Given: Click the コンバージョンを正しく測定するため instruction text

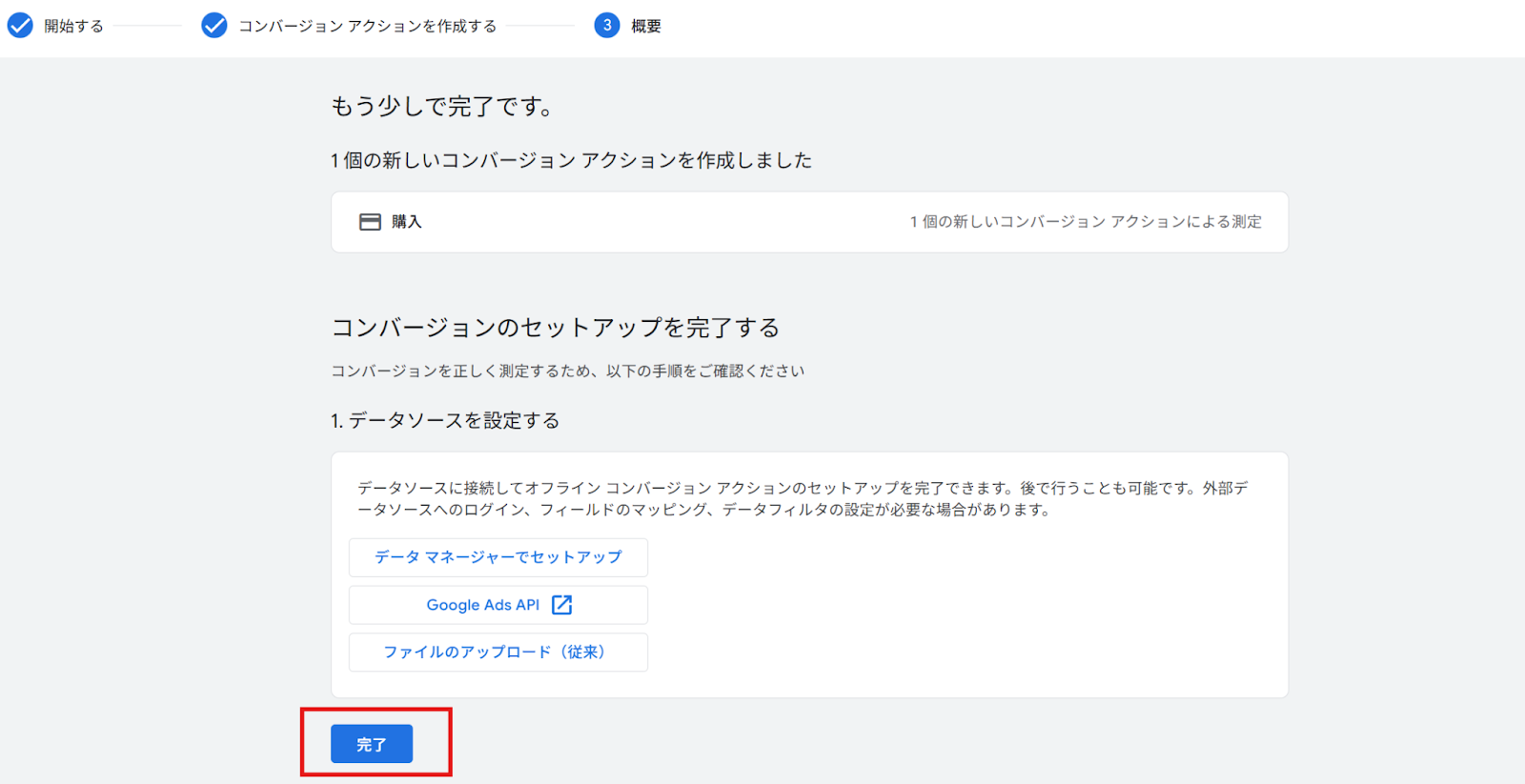Looking at the screenshot, I should (x=567, y=371).
